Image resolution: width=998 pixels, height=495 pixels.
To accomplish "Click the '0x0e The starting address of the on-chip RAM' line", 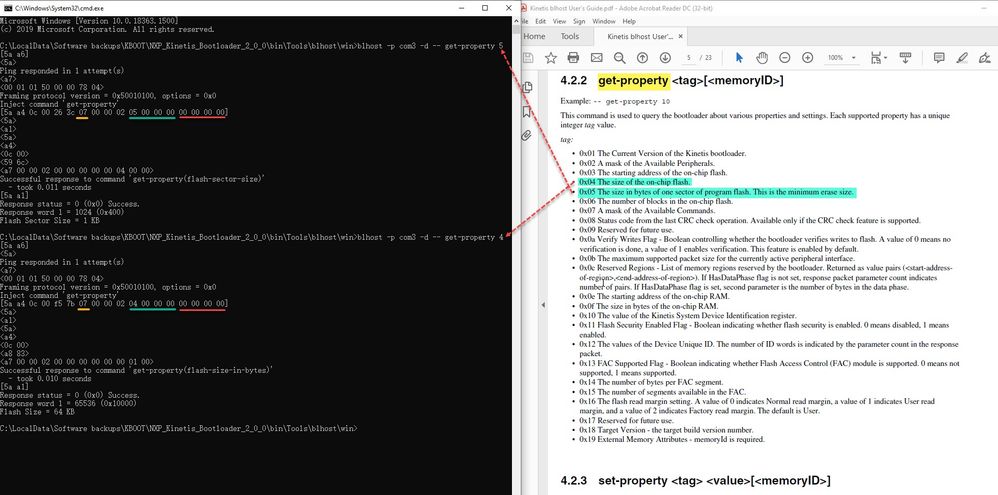I will [656, 296].
